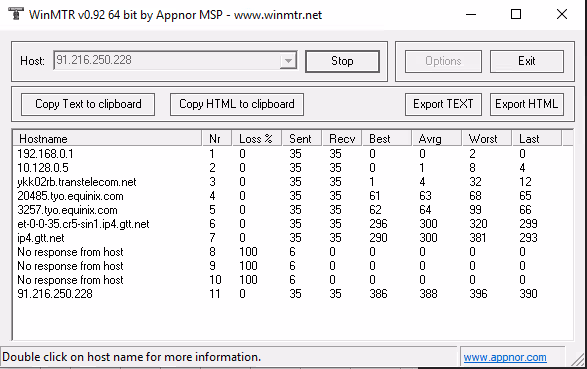
Task: Click the Last value 390 of hop 11
Action: pos(528,294)
